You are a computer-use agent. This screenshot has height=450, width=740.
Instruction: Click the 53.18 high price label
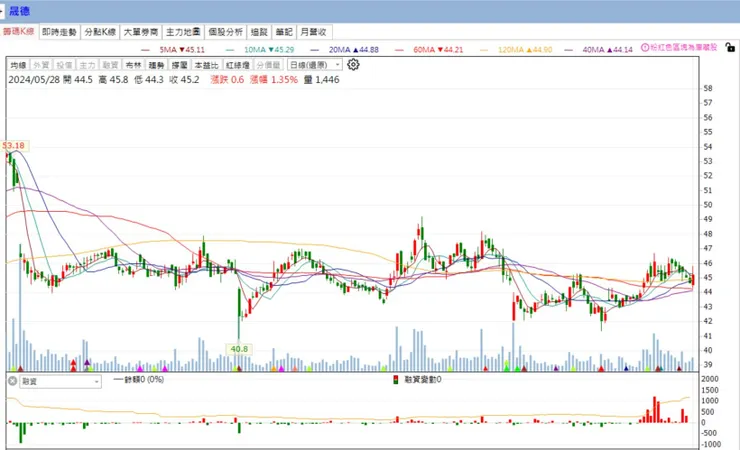point(14,145)
